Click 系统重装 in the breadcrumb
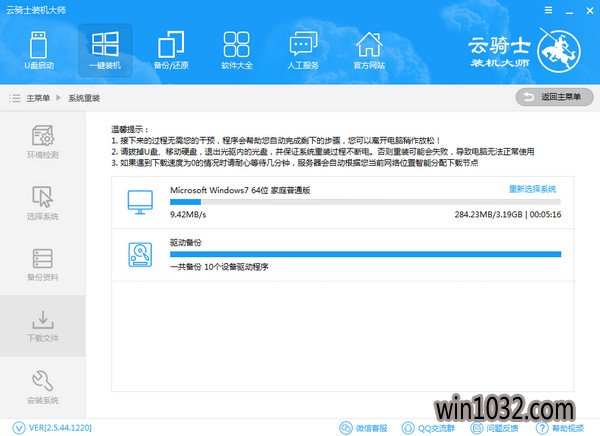600x436 pixels. coord(84,98)
